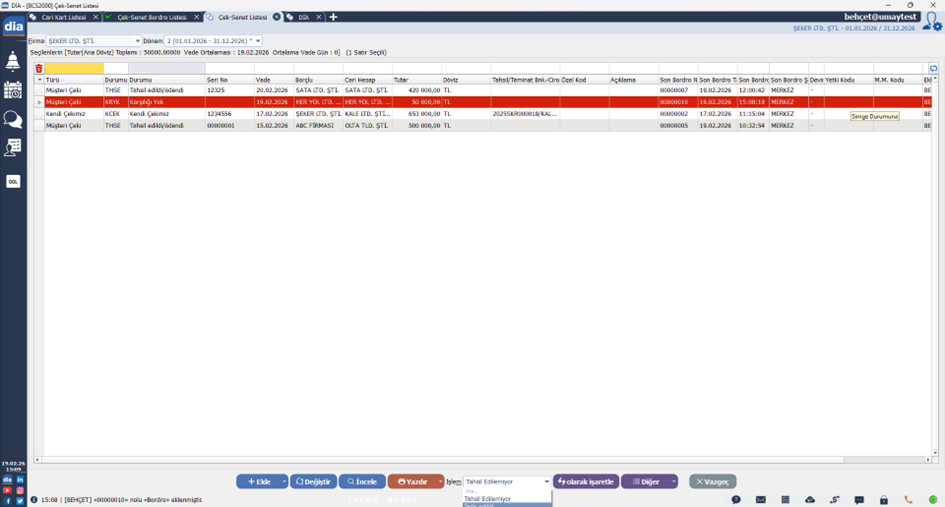Click the grid refresh icon at top right
945x507 pixels.
click(933, 69)
